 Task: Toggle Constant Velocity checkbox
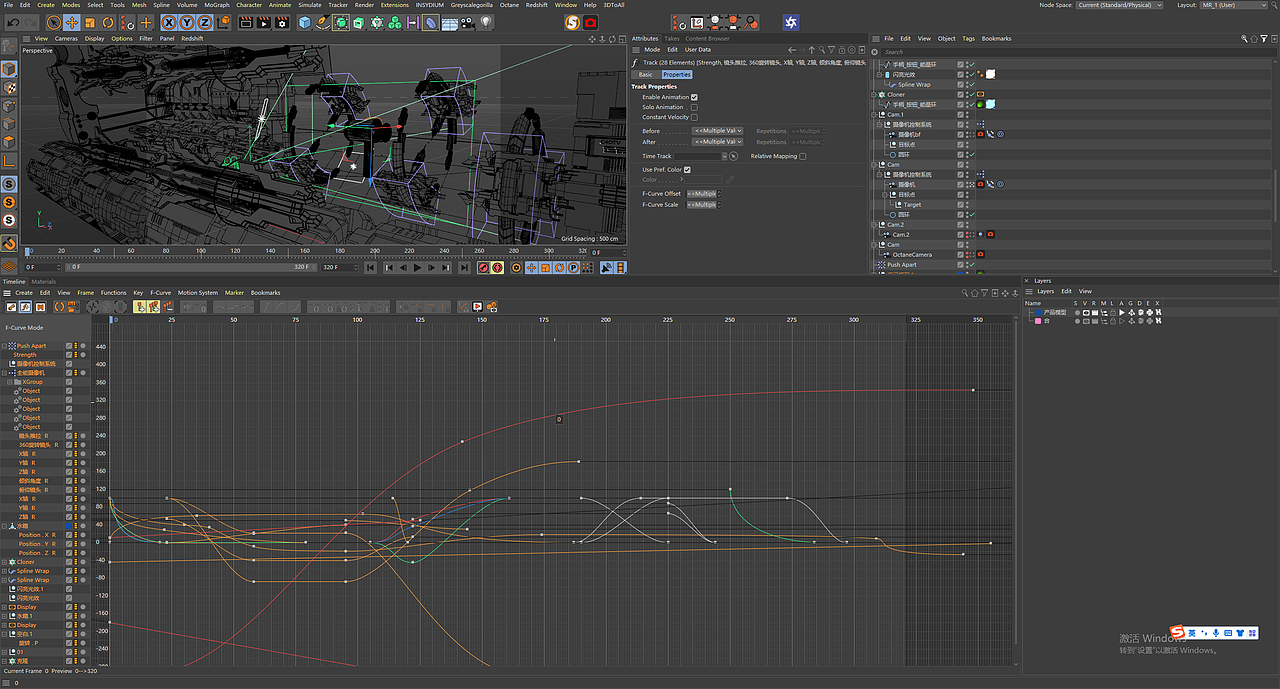pyautogui.click(x=694, y=117)
